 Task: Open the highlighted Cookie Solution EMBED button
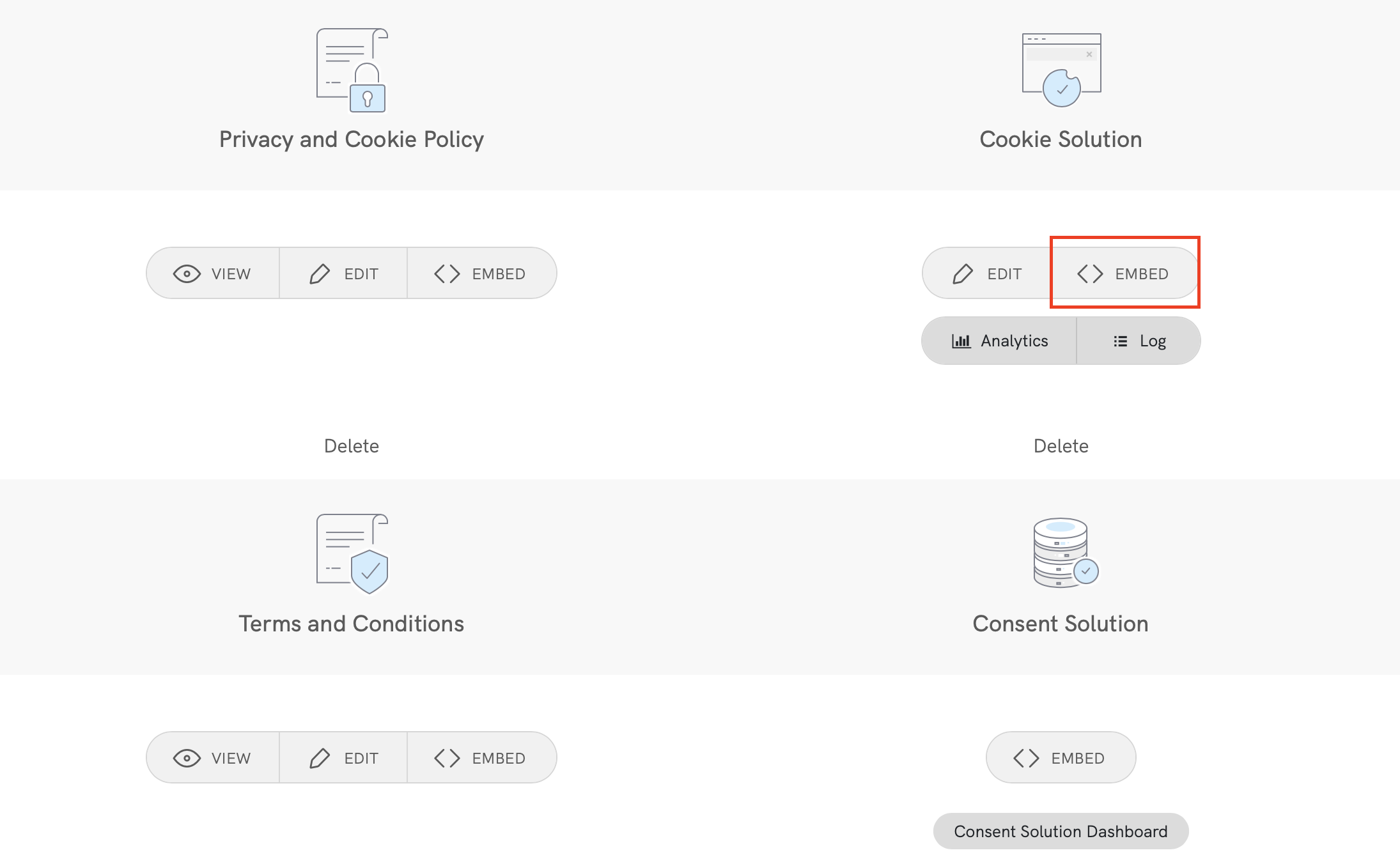[1124, 274]
